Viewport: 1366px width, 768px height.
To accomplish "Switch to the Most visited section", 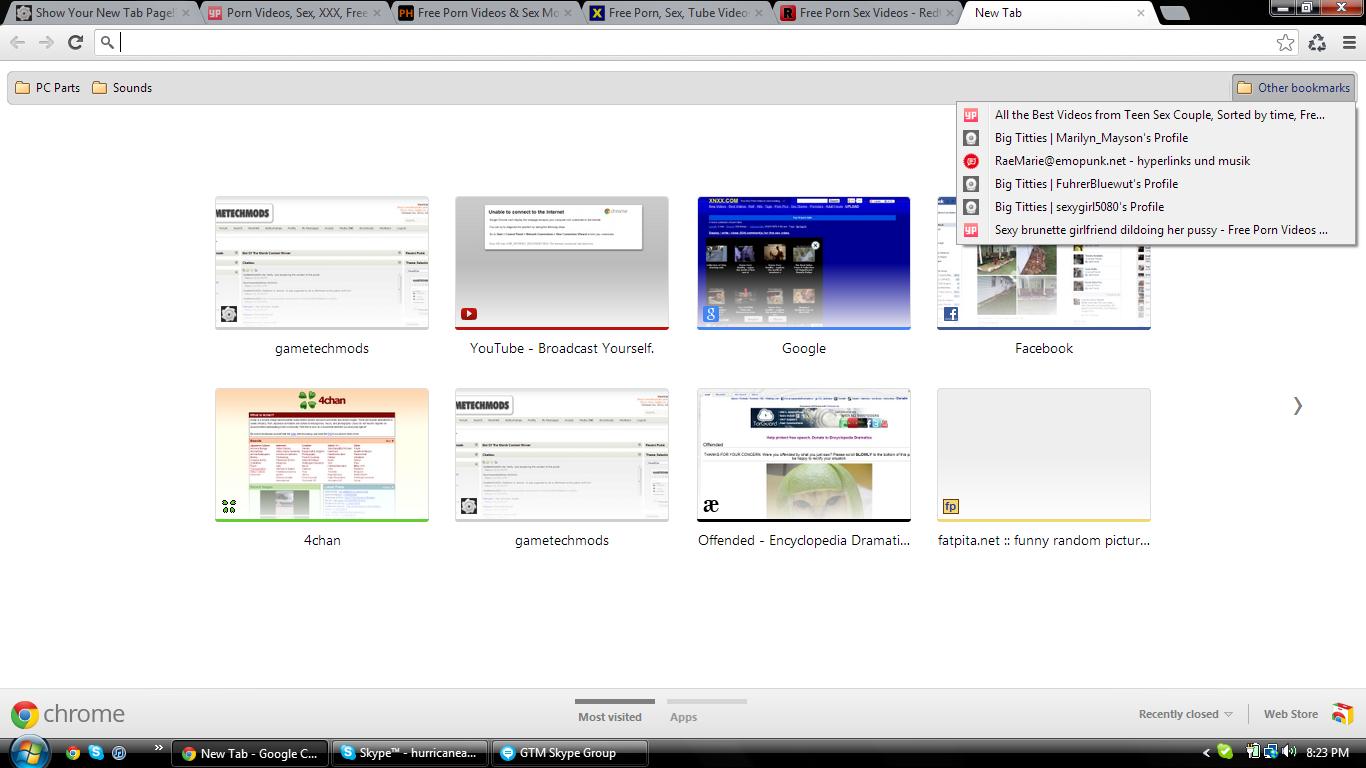I will [610, 716].
